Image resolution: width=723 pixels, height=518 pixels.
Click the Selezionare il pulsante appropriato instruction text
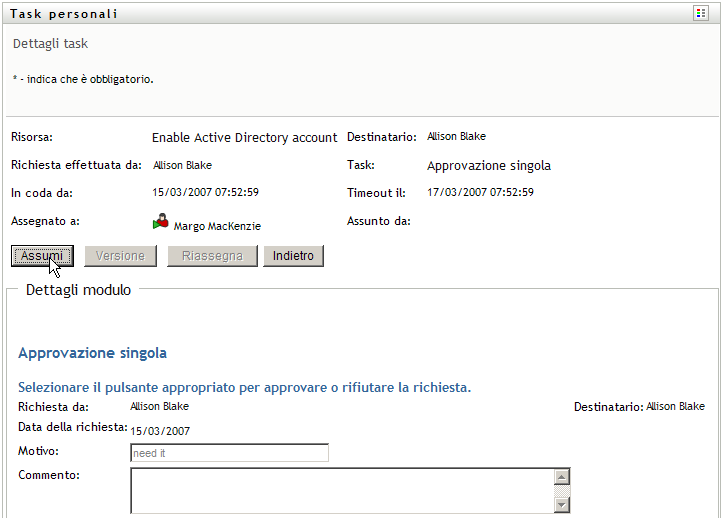point(245,387)
